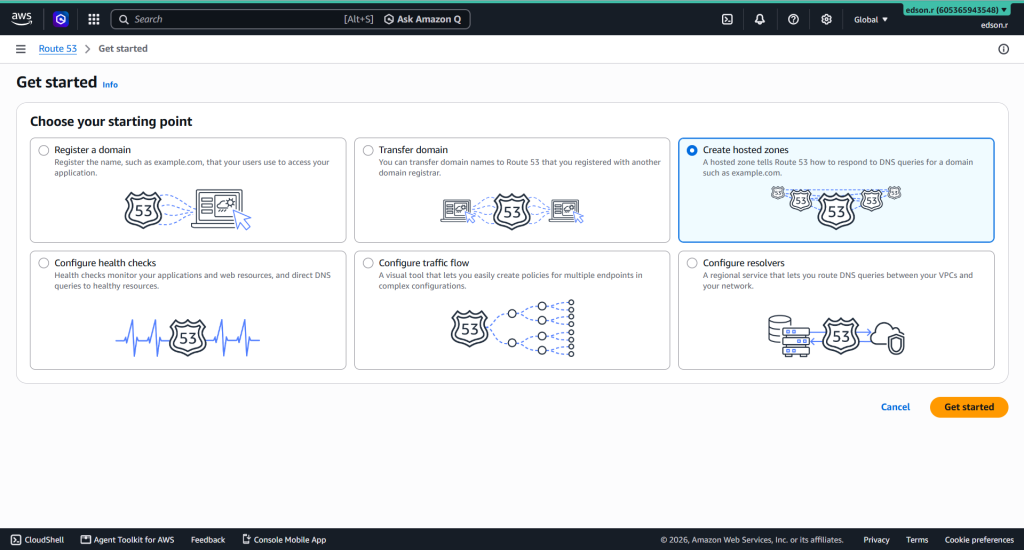
Task: Open the Amazon Q icon next to AWS logo
Action: point(61,20)
